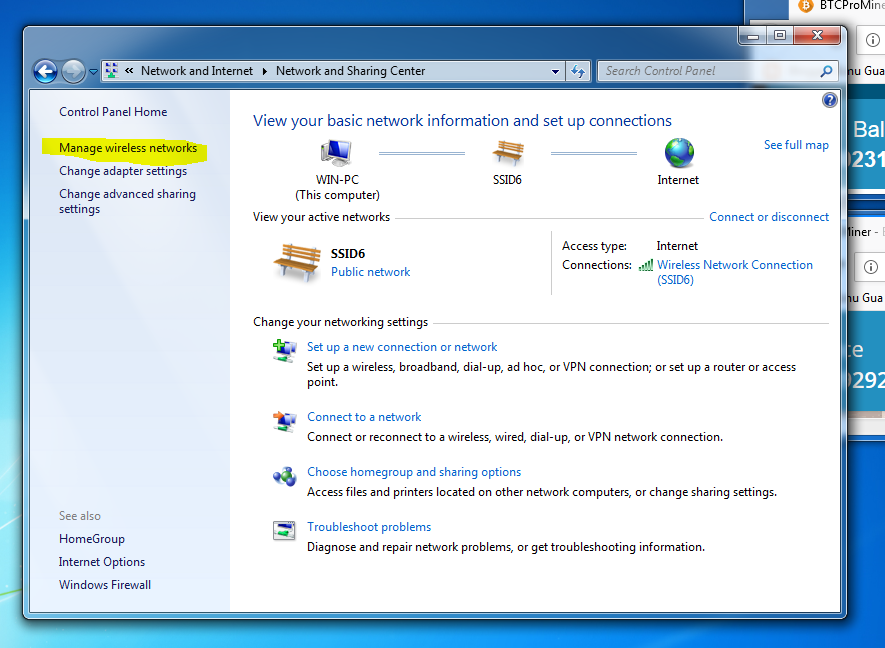Click the large SSID6 bench icon under active networks
The image size is (885, 648).
click(x=297, y=263)
